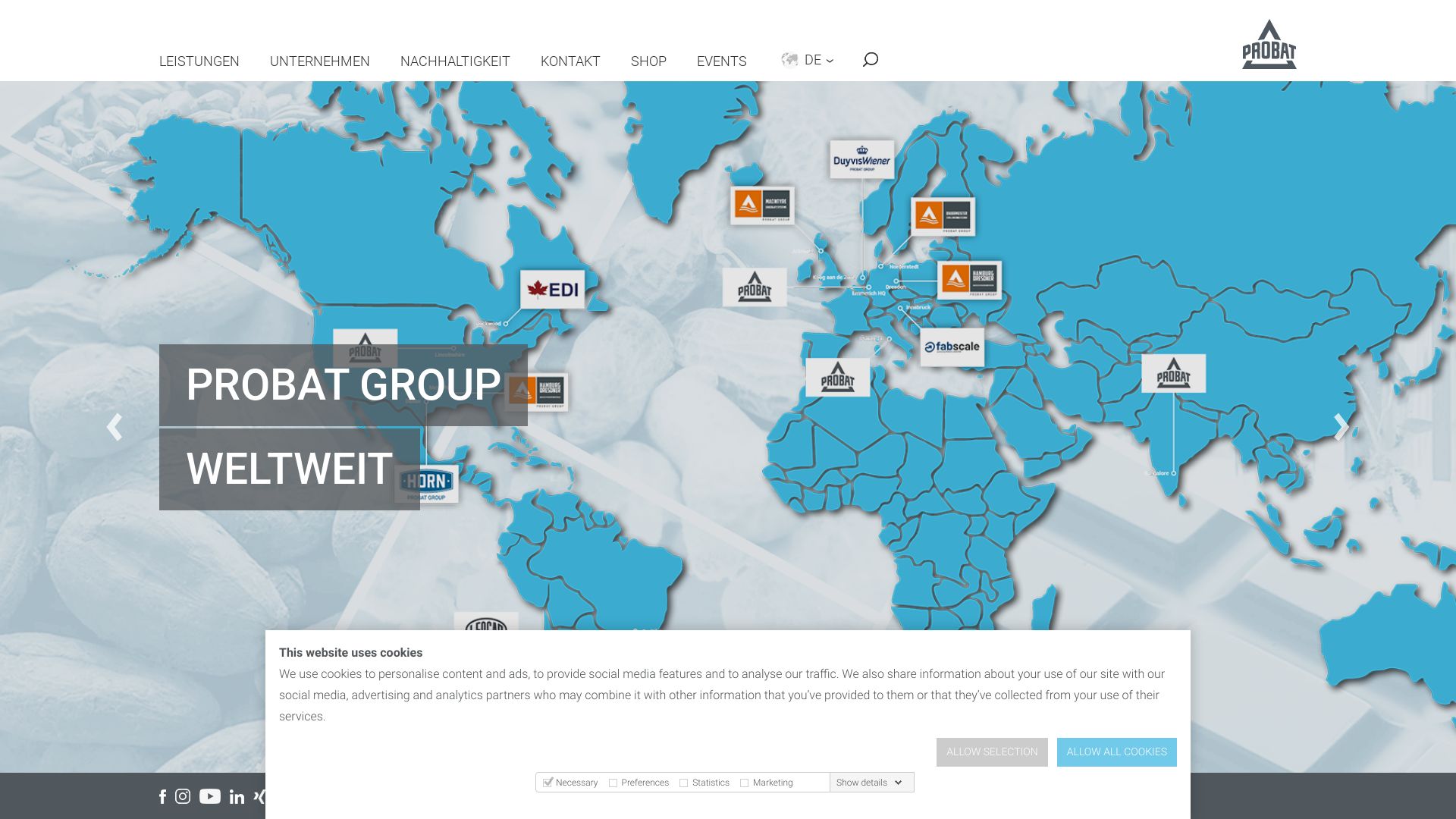Image resolution: width=1456 pixels, height=819 pixels.
Task: Click the globe language icon
Action: point(789,60)
